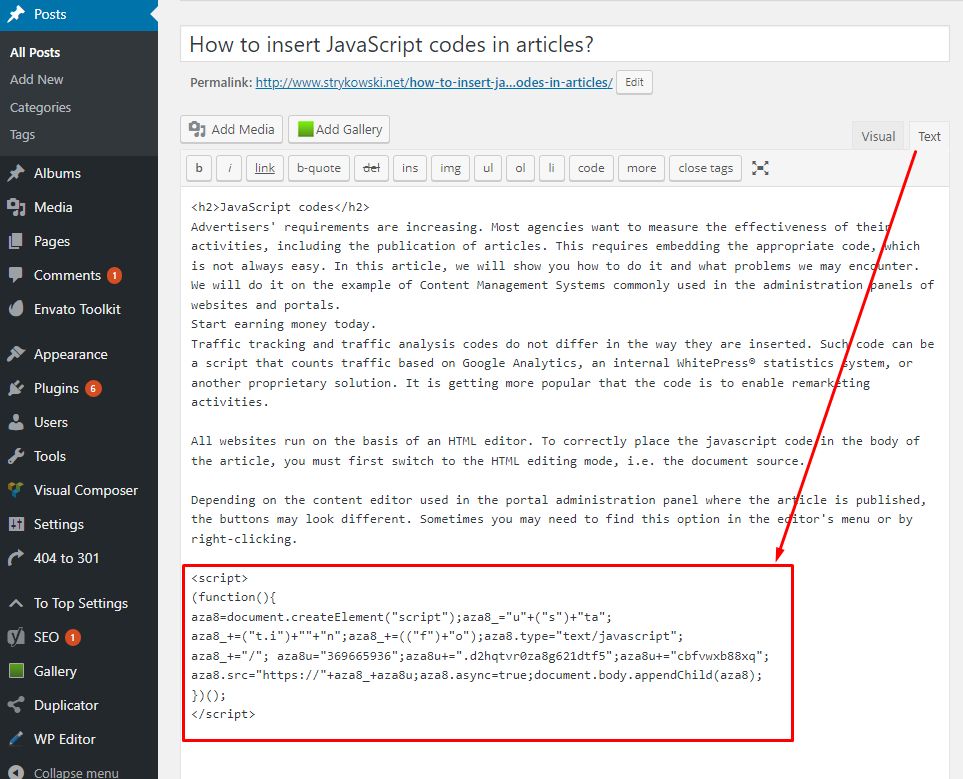Insert bold tag with b button
The width and height of the screenshot is (963, 779).
tap(199, 168)
